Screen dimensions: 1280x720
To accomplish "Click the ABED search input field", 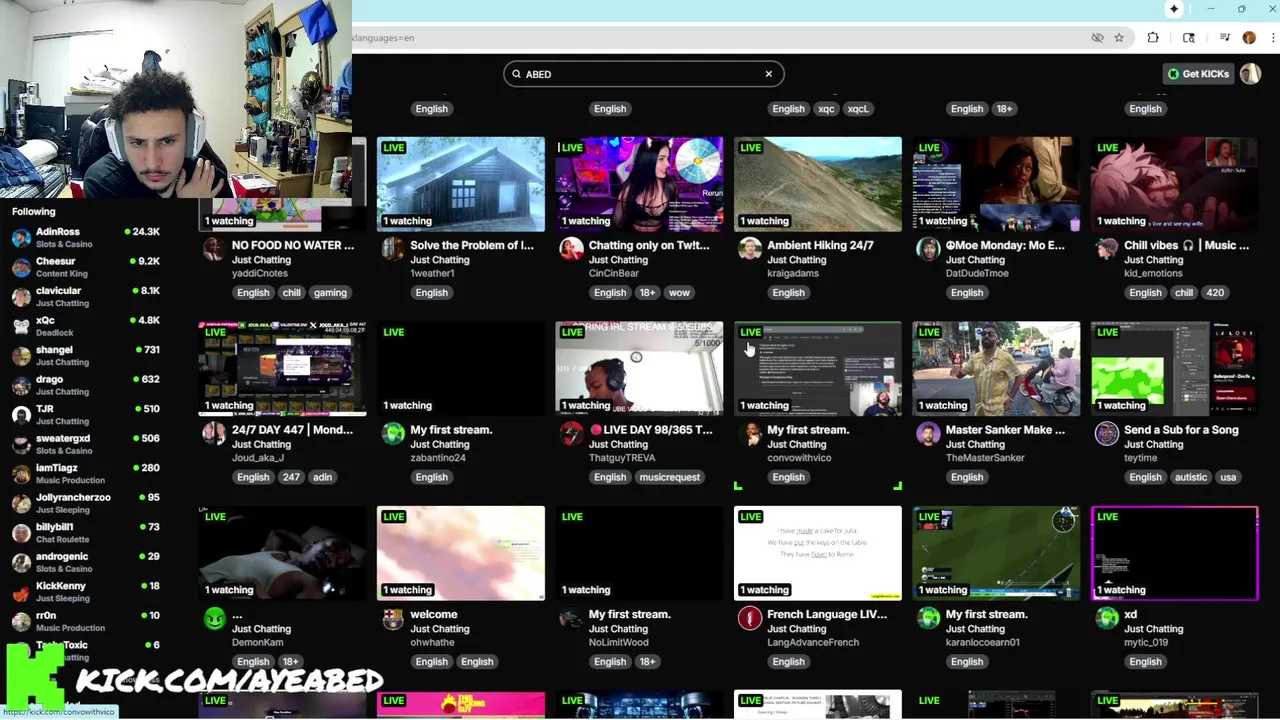I will [x=643, y=74].
